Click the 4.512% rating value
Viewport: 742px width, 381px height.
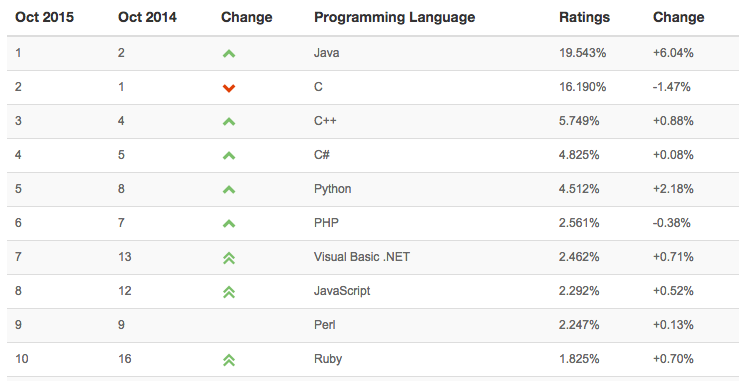(579, 189)
